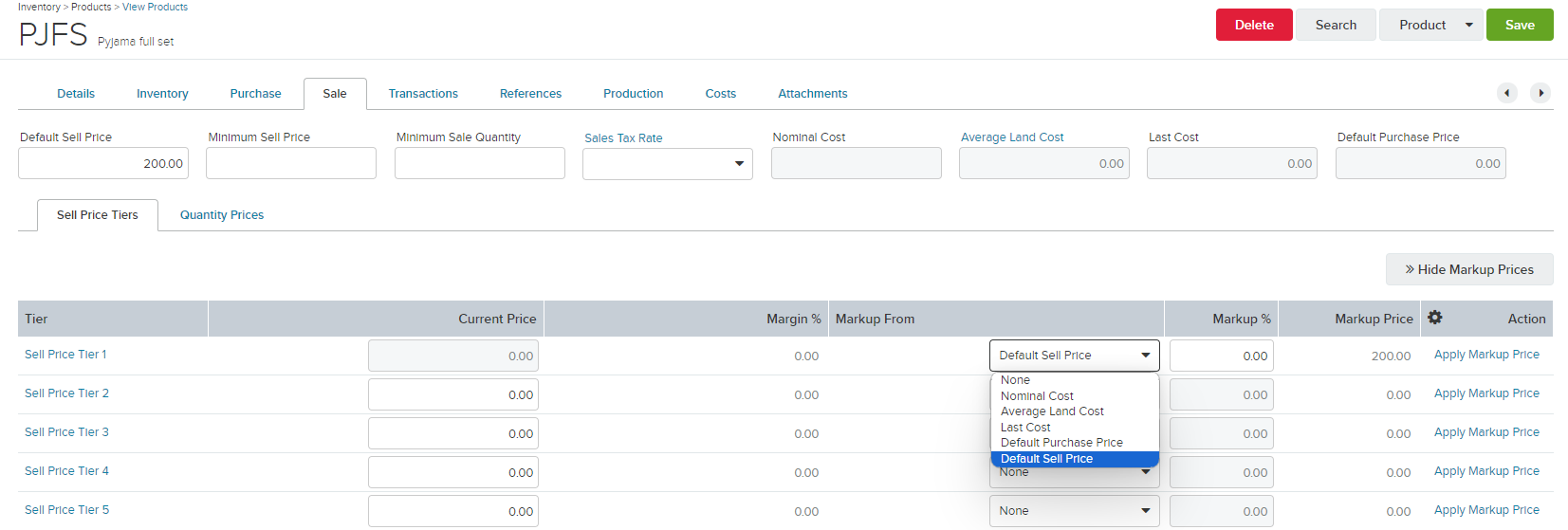Screen dimensions: 1568x530
Task: Open the Sell Price Tier 2 link
Action: click(66, 393)
